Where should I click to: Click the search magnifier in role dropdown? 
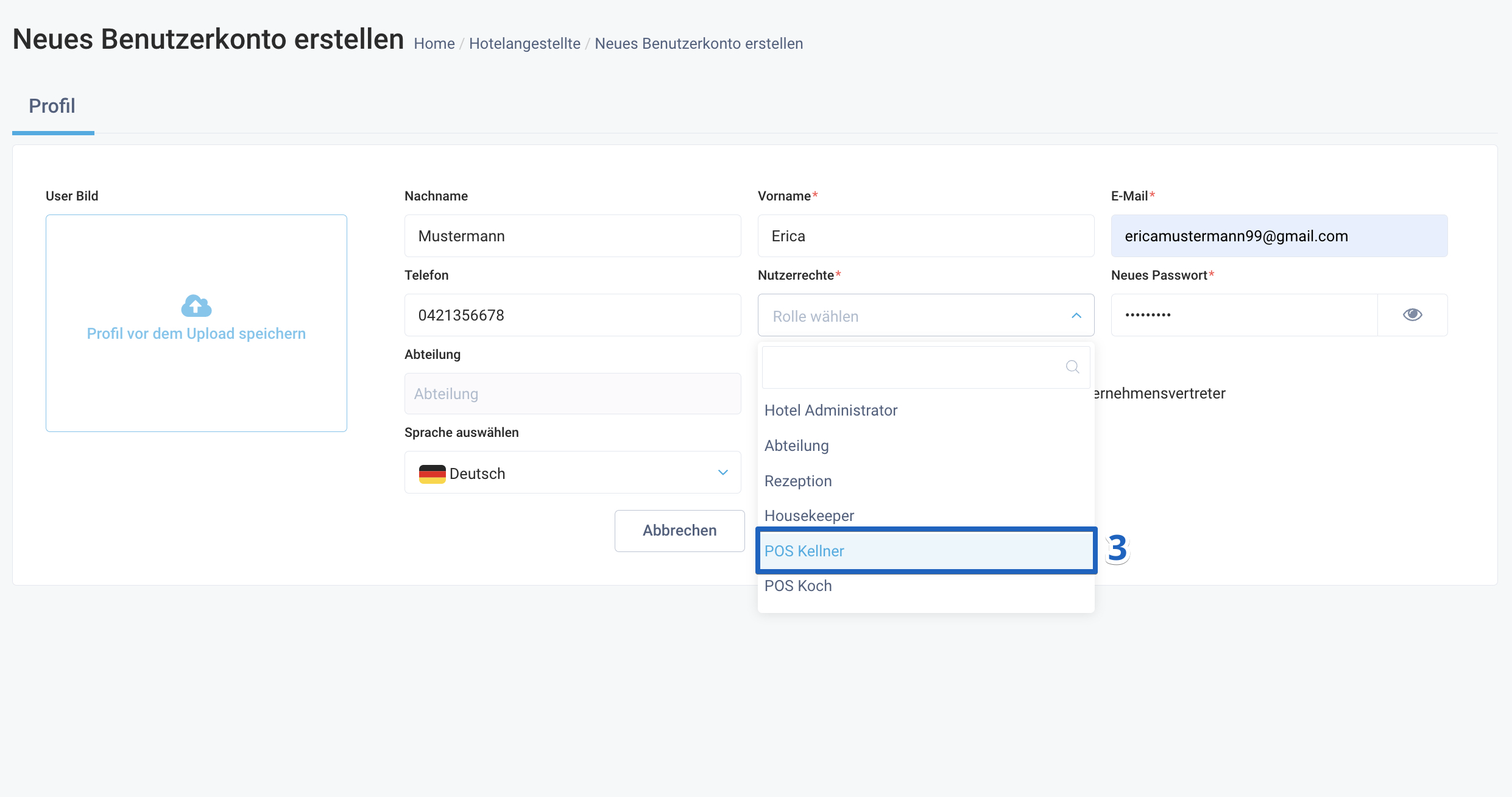[x=1072, y=367]
